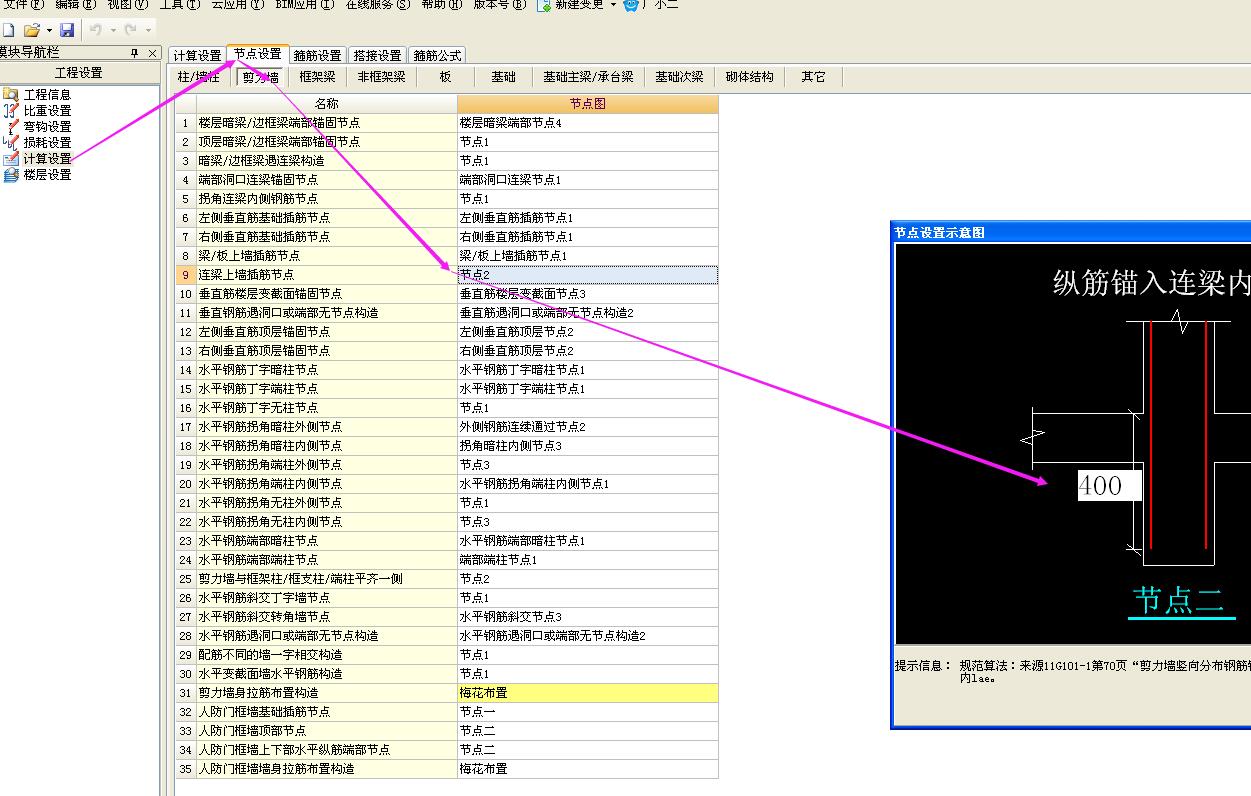Click the 弯钩设置 icon in navigation
1251x796 pixels.
[11, 126]
